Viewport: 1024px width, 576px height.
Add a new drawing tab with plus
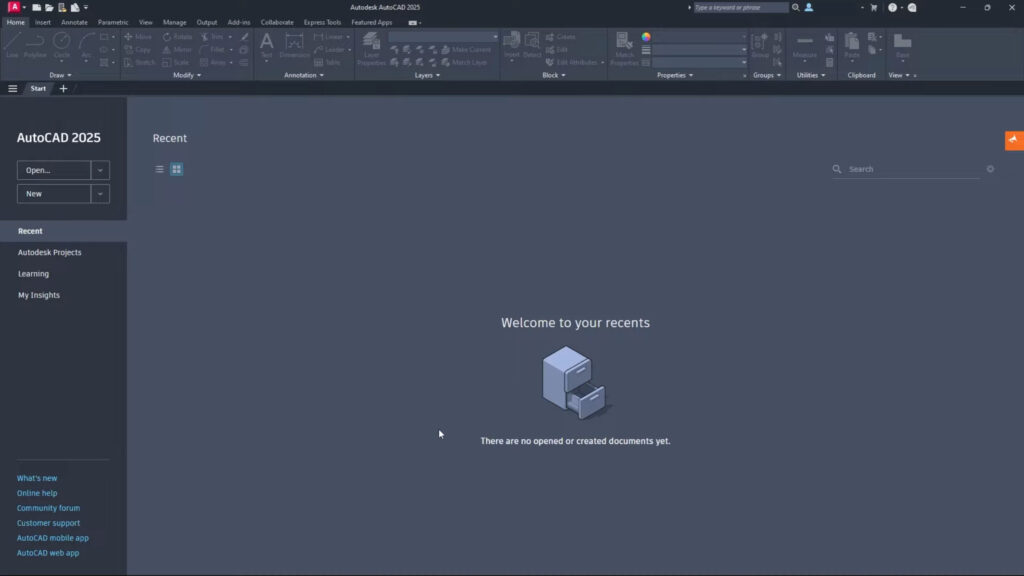coord(63,88)
